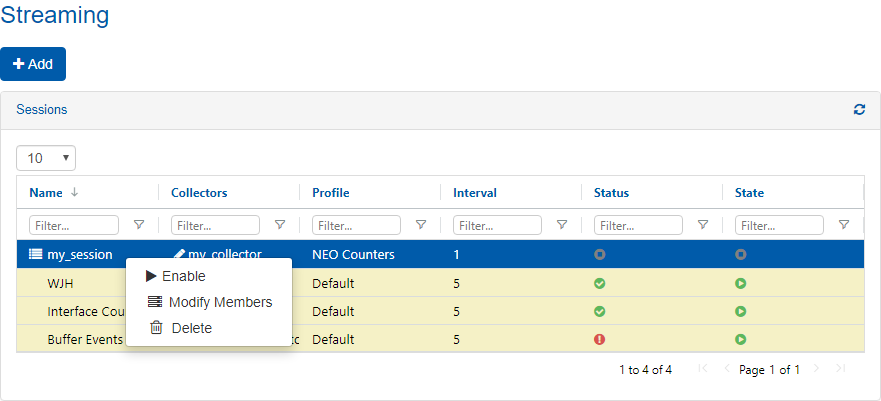Select Modify Members in the context menu
This screenshot has height=401, width=881.
point(219,302)
